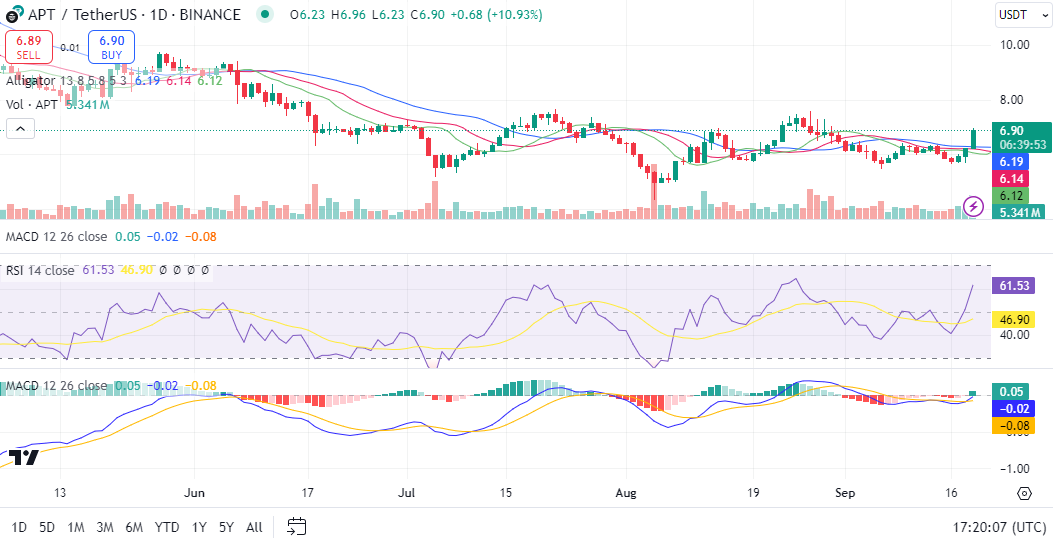This screenshot has width=1053, height=540.
Task: Select the YTD time range
Action: (x=167, y=527)
